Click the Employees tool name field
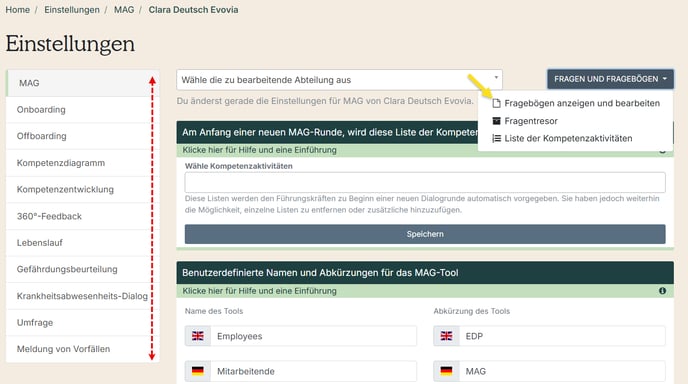 point(313,336)
